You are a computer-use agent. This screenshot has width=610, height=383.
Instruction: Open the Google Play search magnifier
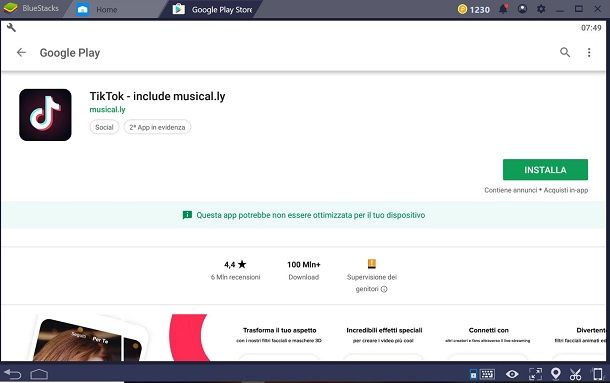[x=565, y=52]
